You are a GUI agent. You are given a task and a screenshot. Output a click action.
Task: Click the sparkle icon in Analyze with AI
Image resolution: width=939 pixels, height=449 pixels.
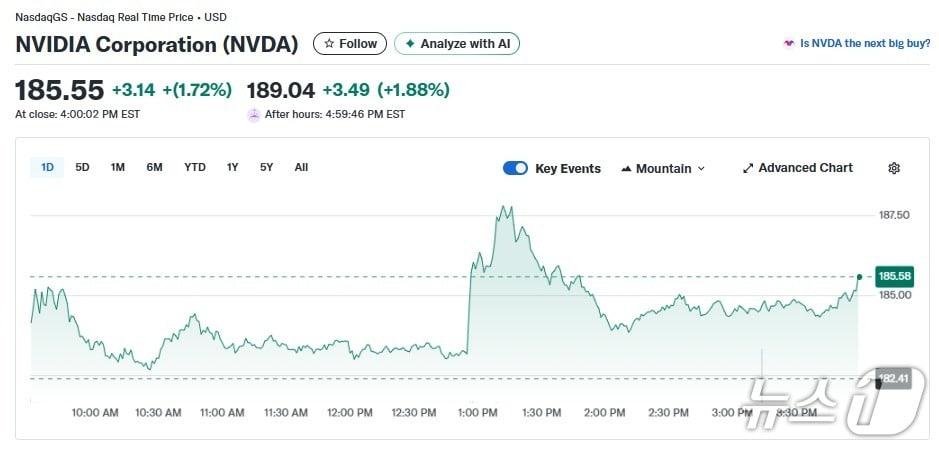click(410, 44)
